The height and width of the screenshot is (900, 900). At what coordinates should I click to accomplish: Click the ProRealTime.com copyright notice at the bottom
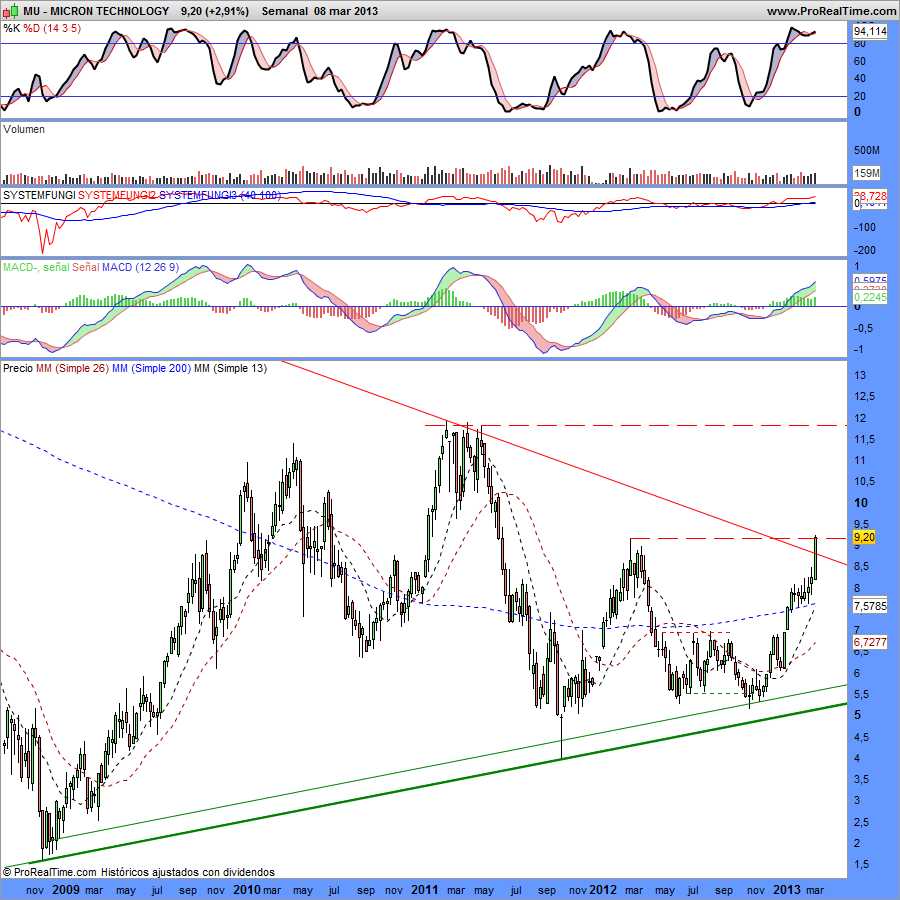139,872
